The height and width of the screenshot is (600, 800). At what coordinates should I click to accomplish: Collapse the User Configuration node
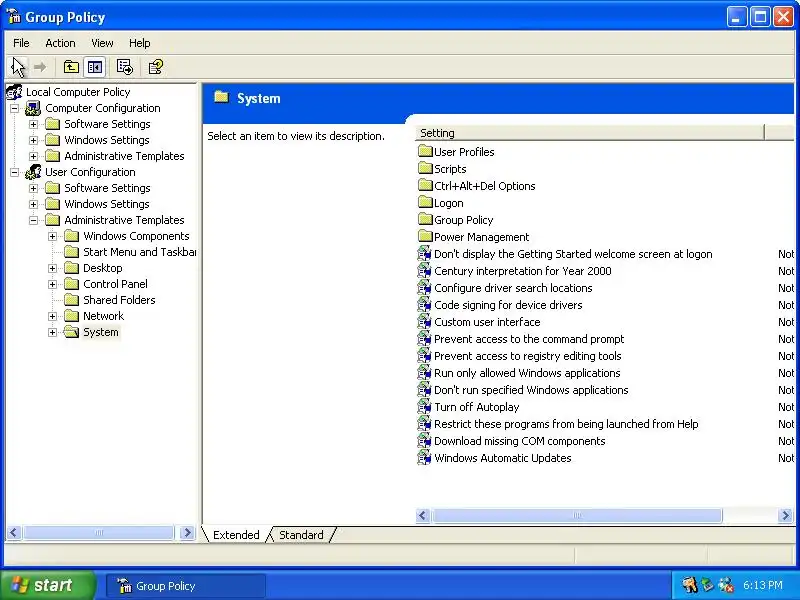coord(14,172)
